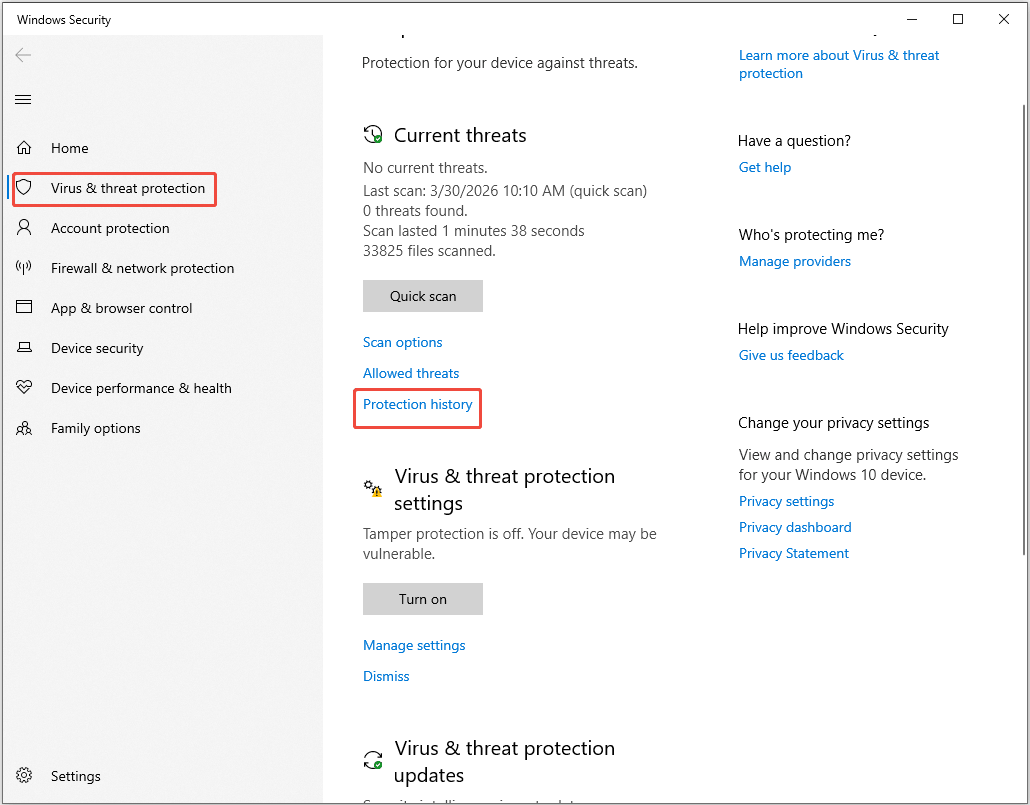Click Give us feedback link
1030x805 pixels.
[791, 356]
